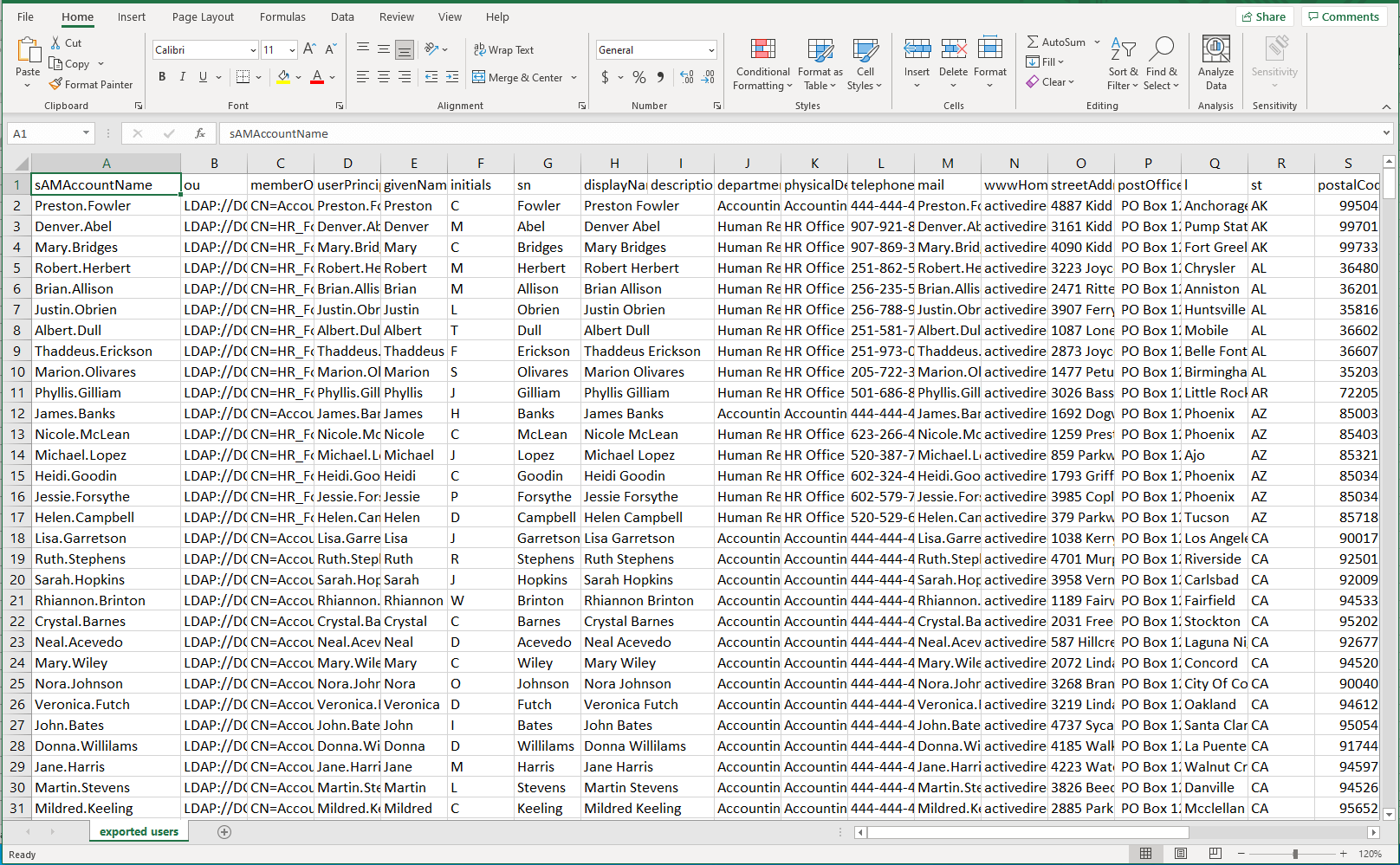1400x865 pixels.
Task: Open the Review ribbon tab
Action: (396, 16)
